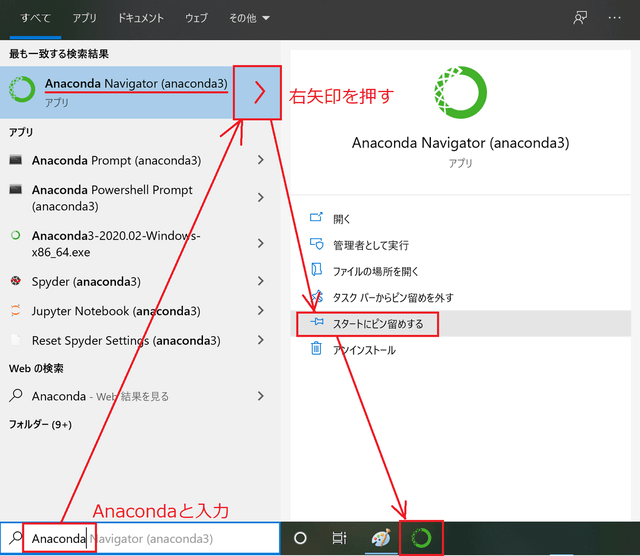Expand arrow next to Anaconda3 installer exe
Screen dimensions: 640x556
(261, 243)
